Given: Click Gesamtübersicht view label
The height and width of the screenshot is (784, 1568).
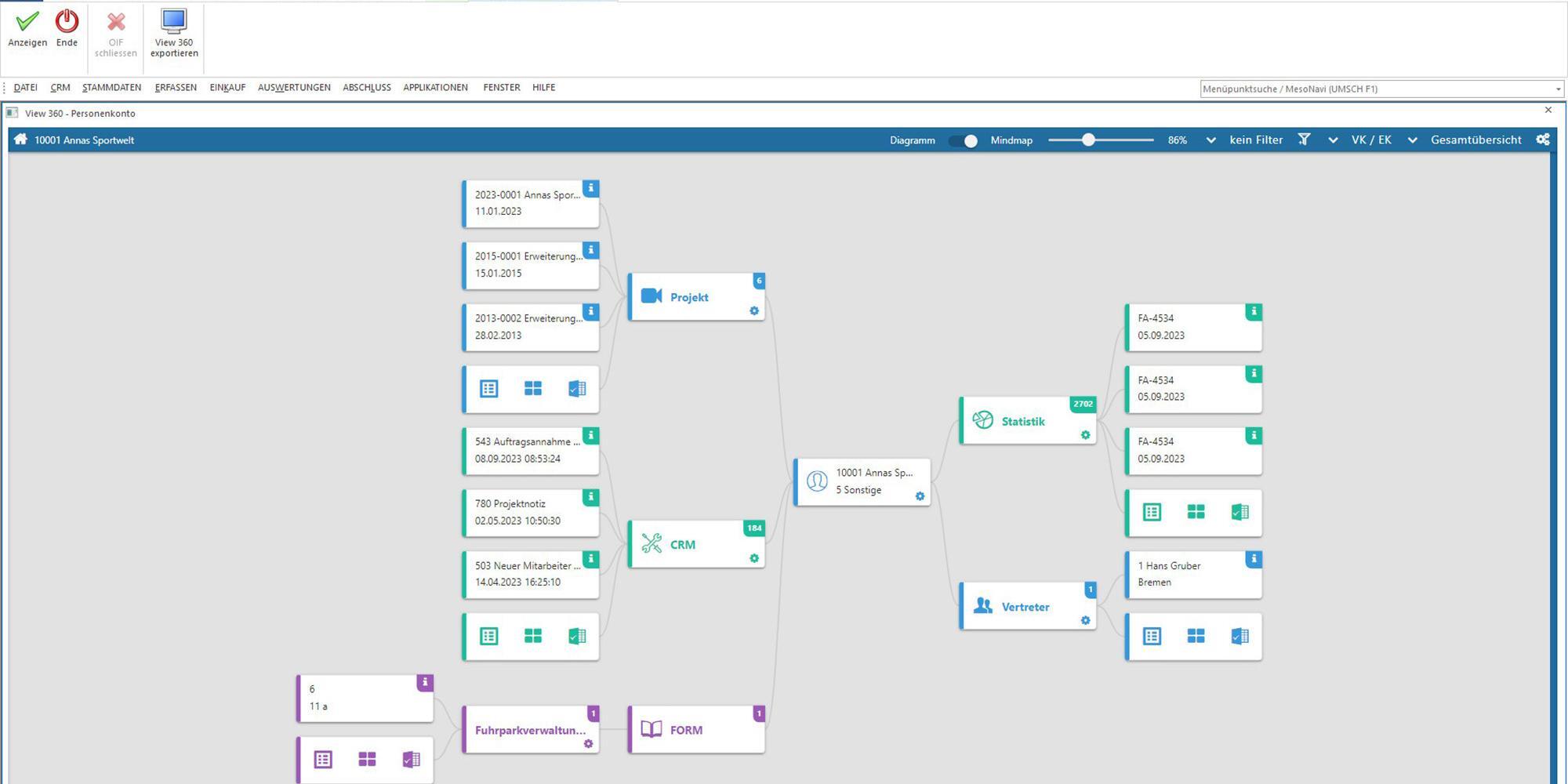Looking at the screenshot, I should 1476,140.
